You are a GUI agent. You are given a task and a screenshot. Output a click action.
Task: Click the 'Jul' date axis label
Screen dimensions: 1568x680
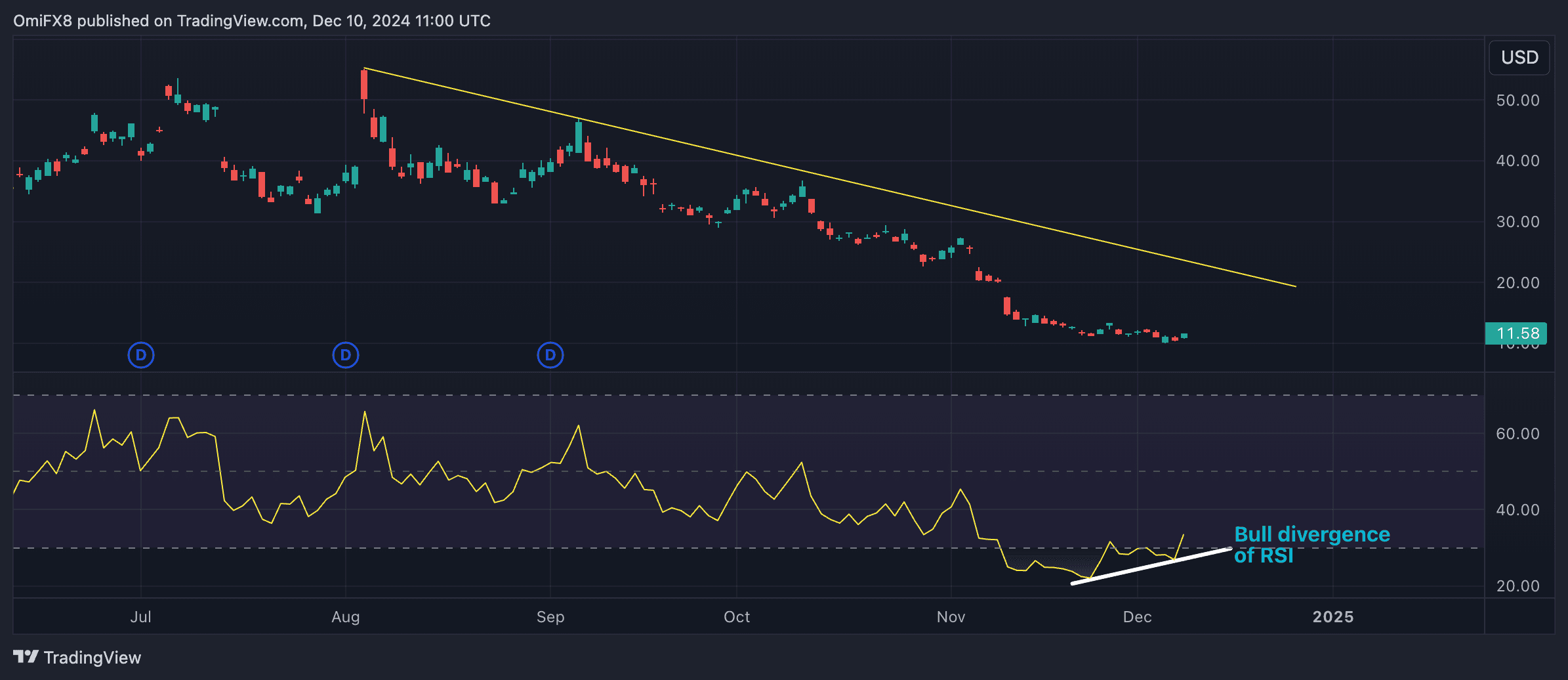(x=140, y=617)
